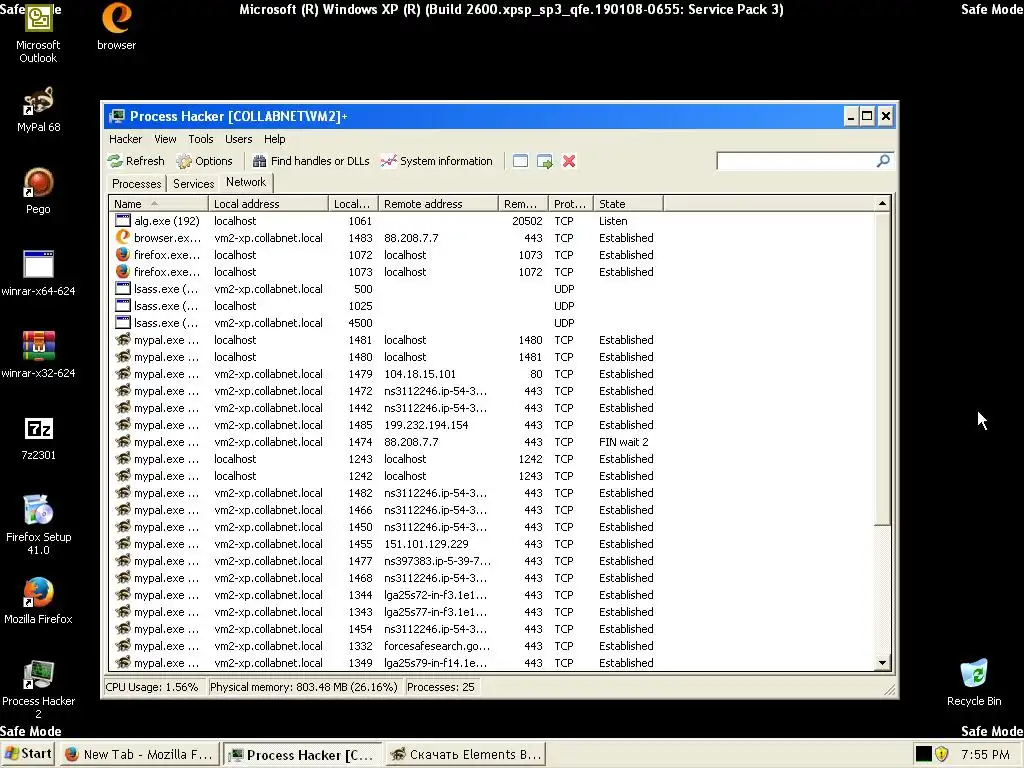
Task: Focus the search input field
Action: point(796,161)
